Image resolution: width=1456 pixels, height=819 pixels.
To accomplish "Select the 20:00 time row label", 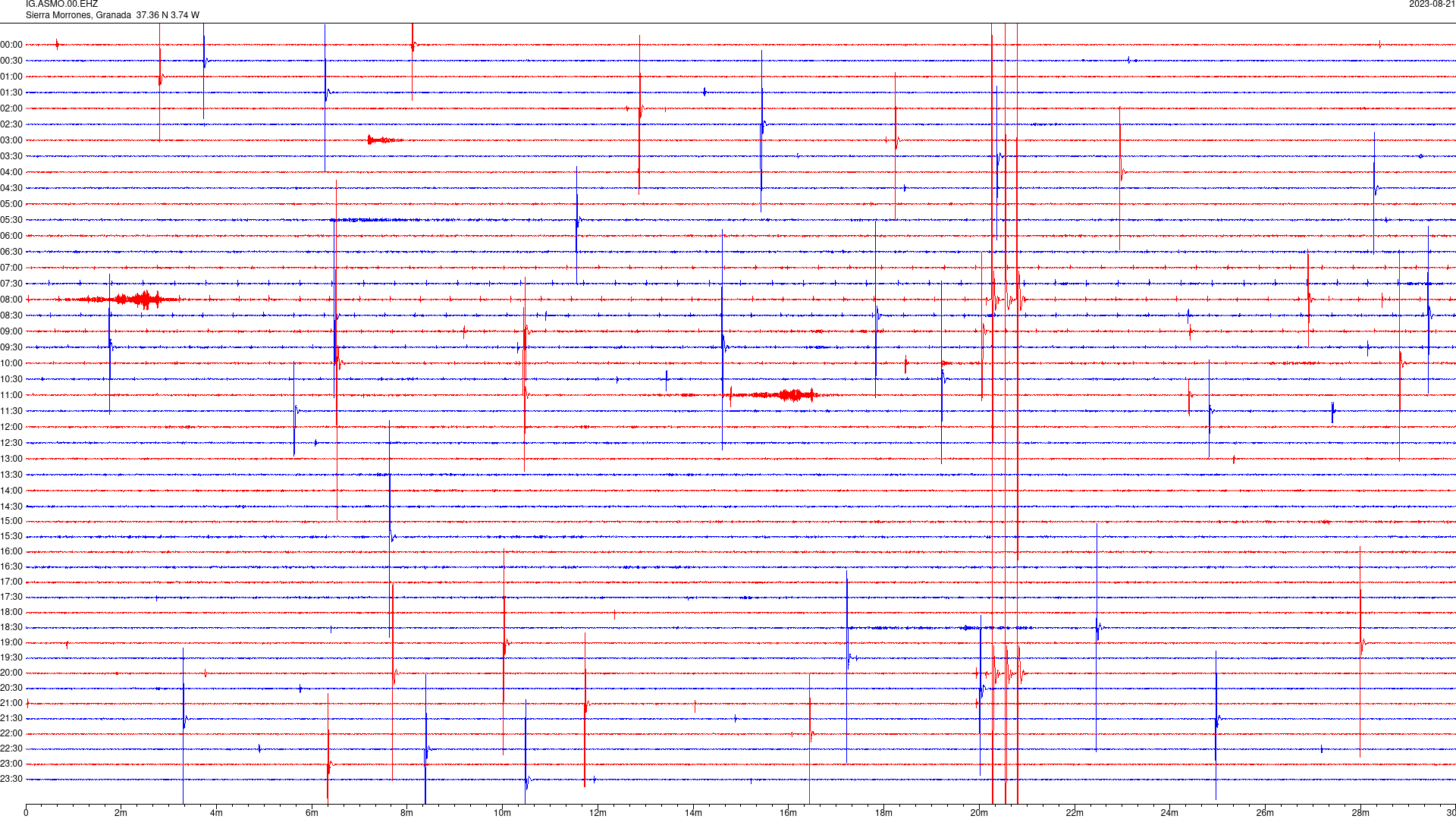I will [x=11, y=673].
